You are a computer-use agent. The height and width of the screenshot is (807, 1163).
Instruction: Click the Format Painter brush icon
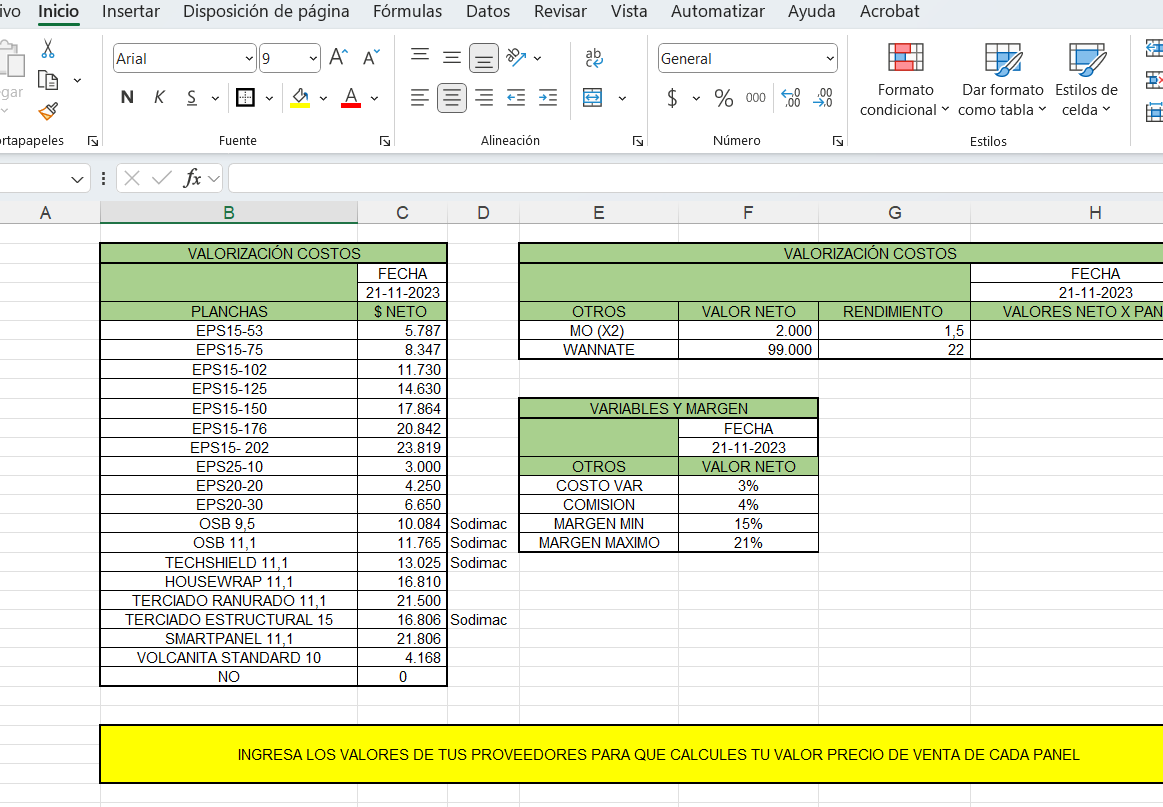click(48, 111)
